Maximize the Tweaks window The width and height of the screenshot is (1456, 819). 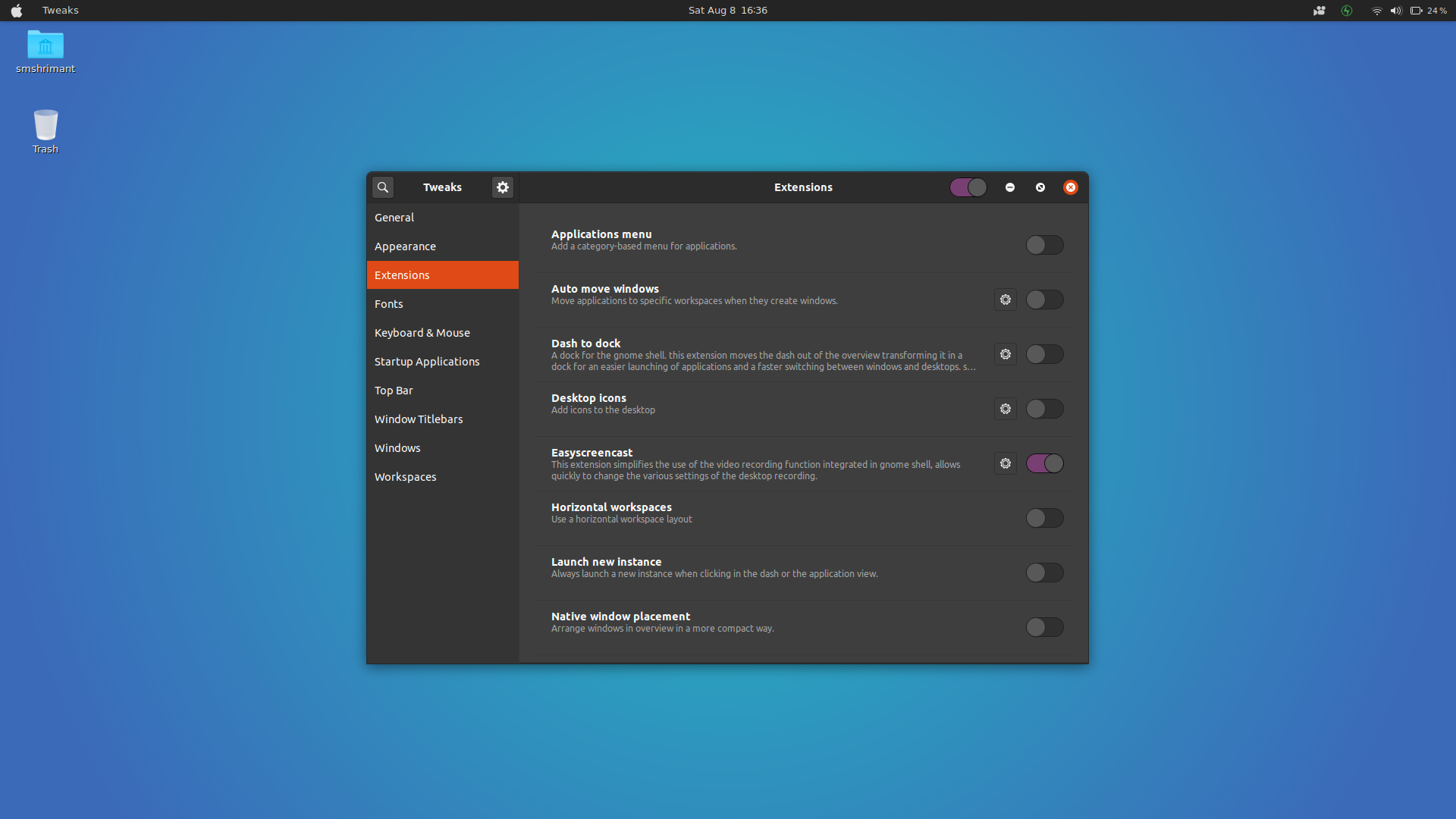(x=1040, y=187)
